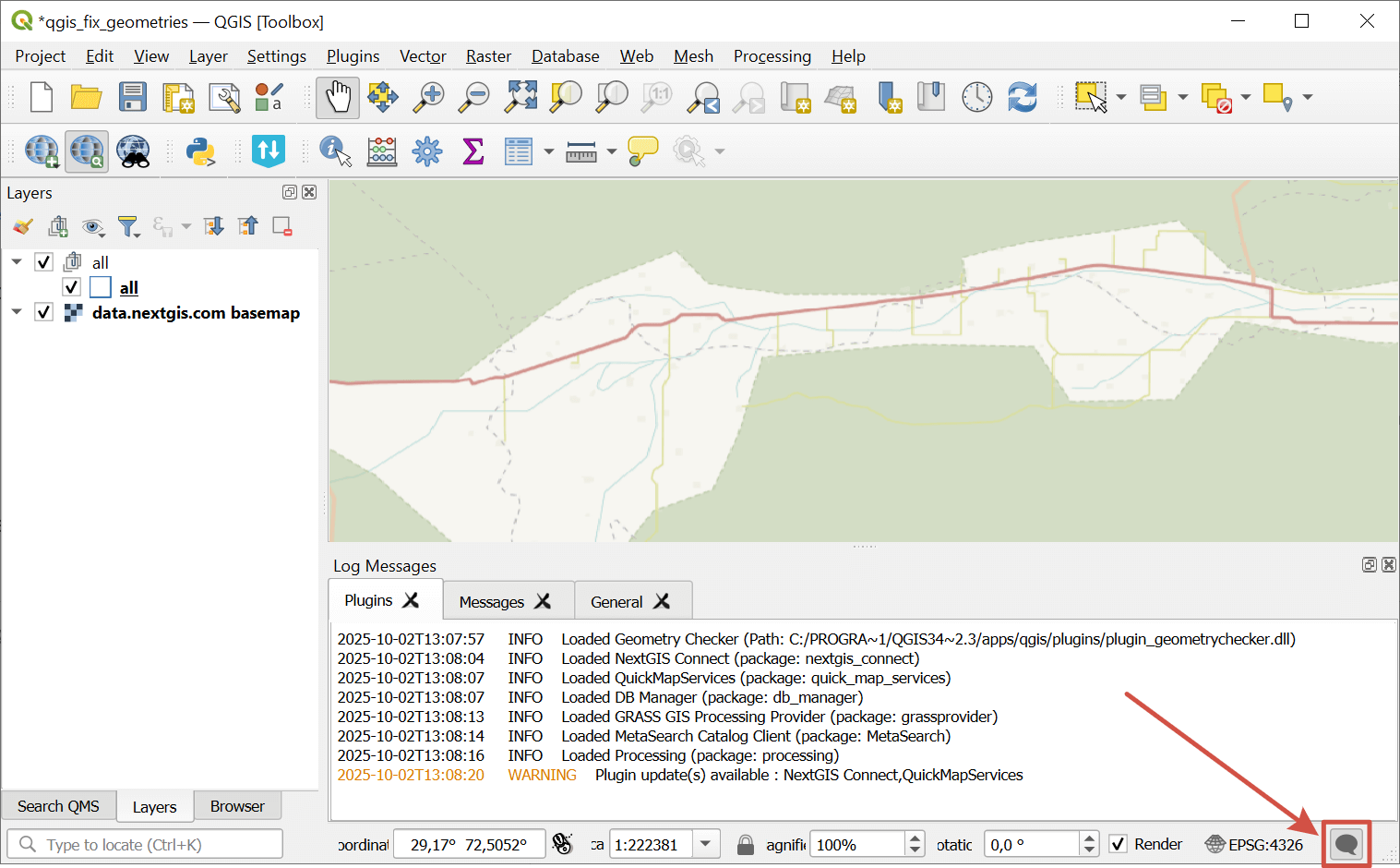Open the log messages speech bubble icon

[x=1346, y=844]
